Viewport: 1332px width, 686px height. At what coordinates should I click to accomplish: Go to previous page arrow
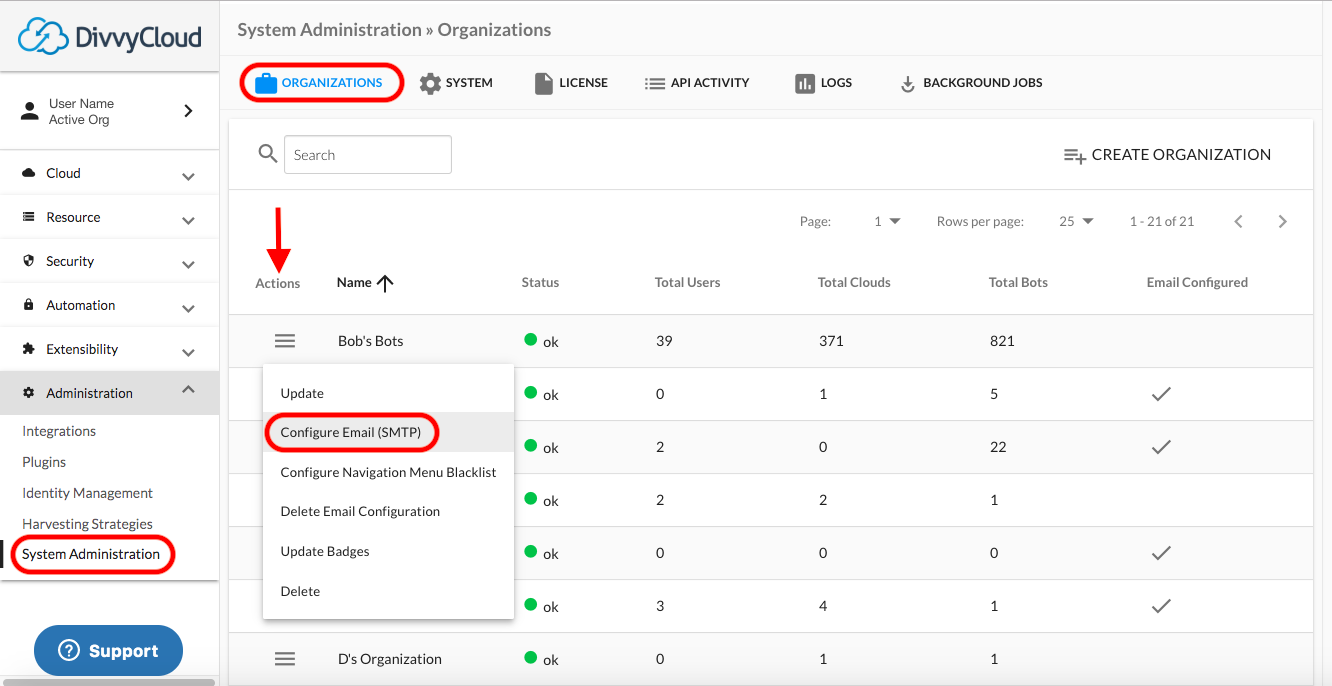(1238, 221)
